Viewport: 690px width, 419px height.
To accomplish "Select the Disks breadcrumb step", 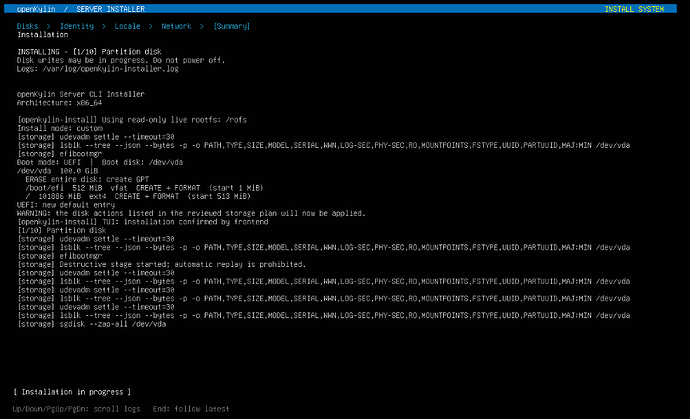I will 27,26.
